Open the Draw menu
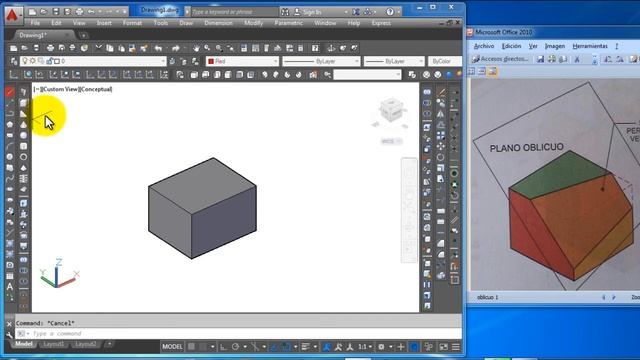This screenshot has width=640, height=360. click(x=186, y=23)
